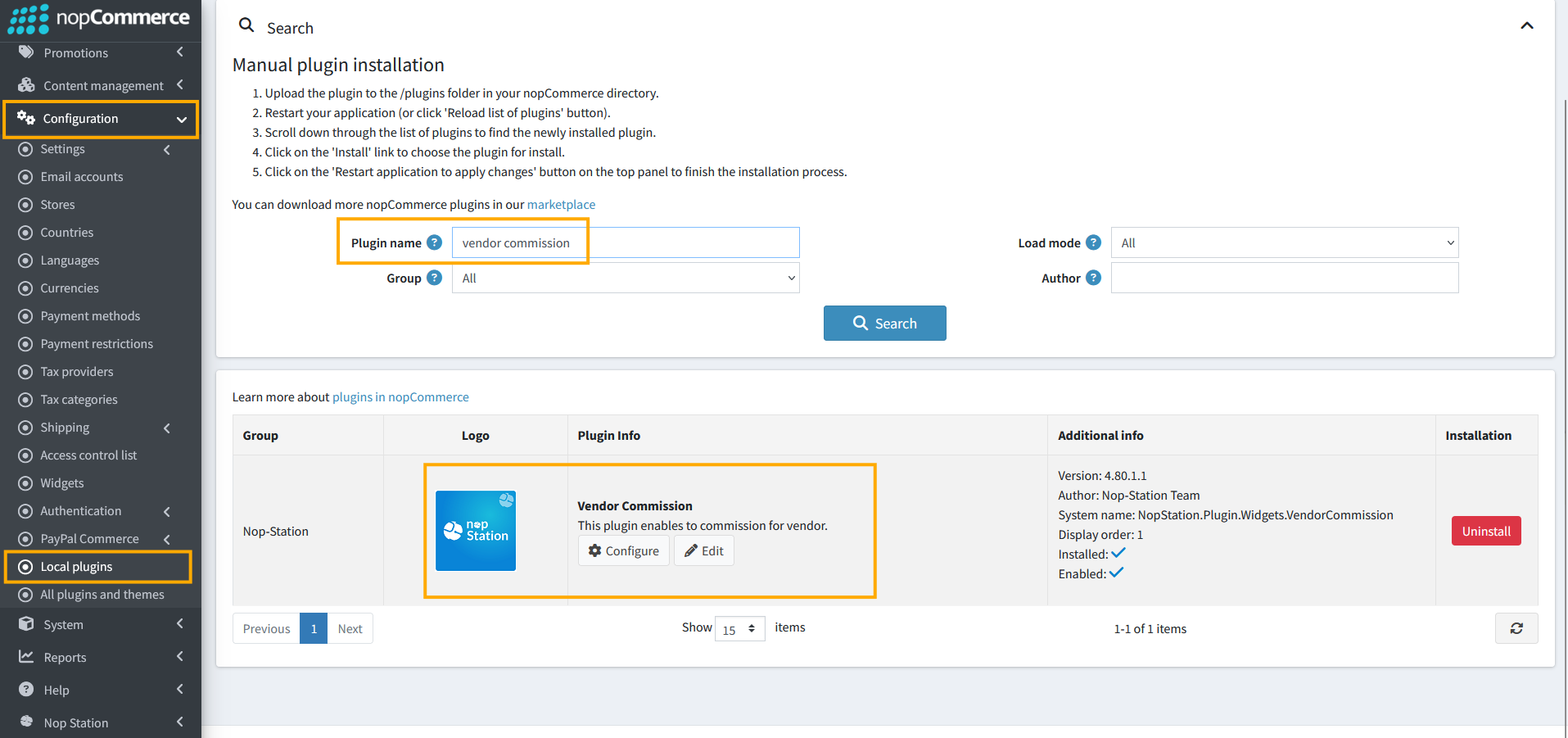Click the Plugin name input field

point(626,242)
